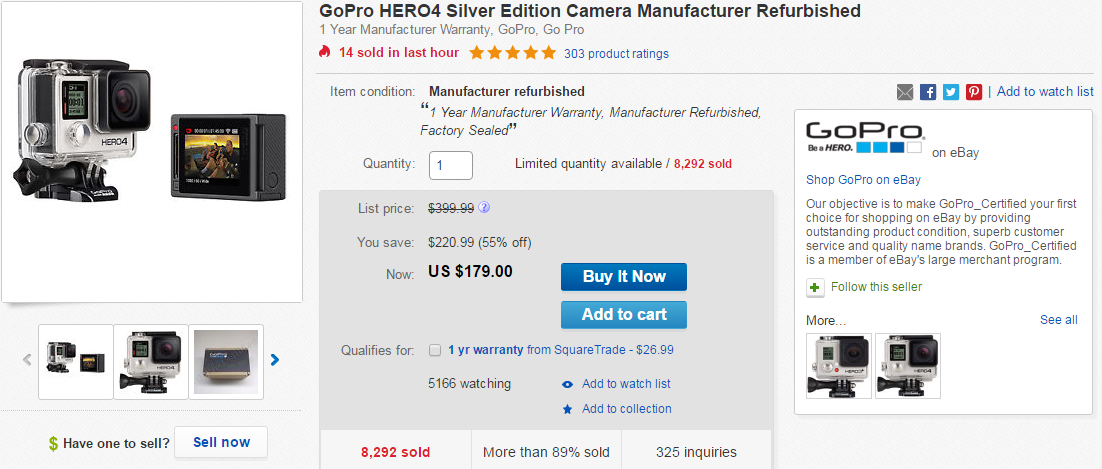Click the eye icon beside watch list

[x=568, y=384]
